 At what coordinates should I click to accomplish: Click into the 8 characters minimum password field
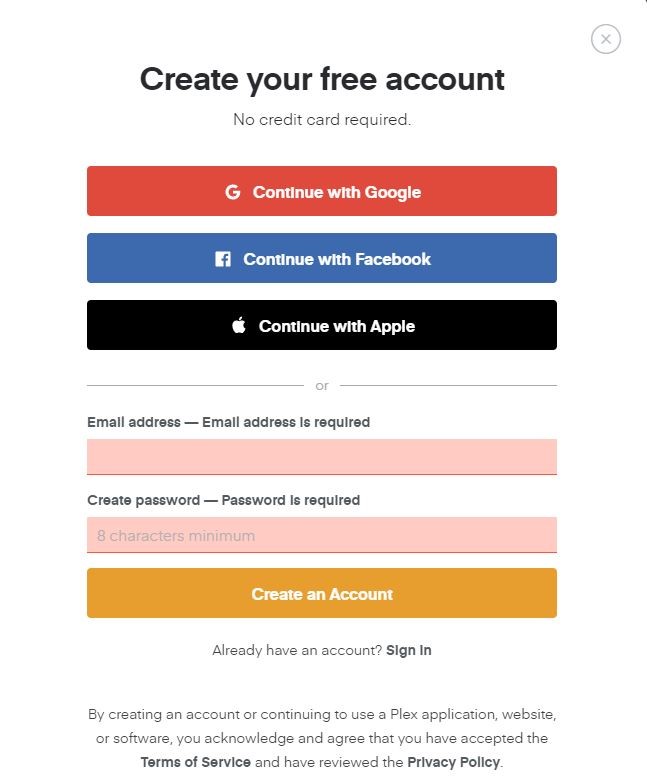click(322, 535)
